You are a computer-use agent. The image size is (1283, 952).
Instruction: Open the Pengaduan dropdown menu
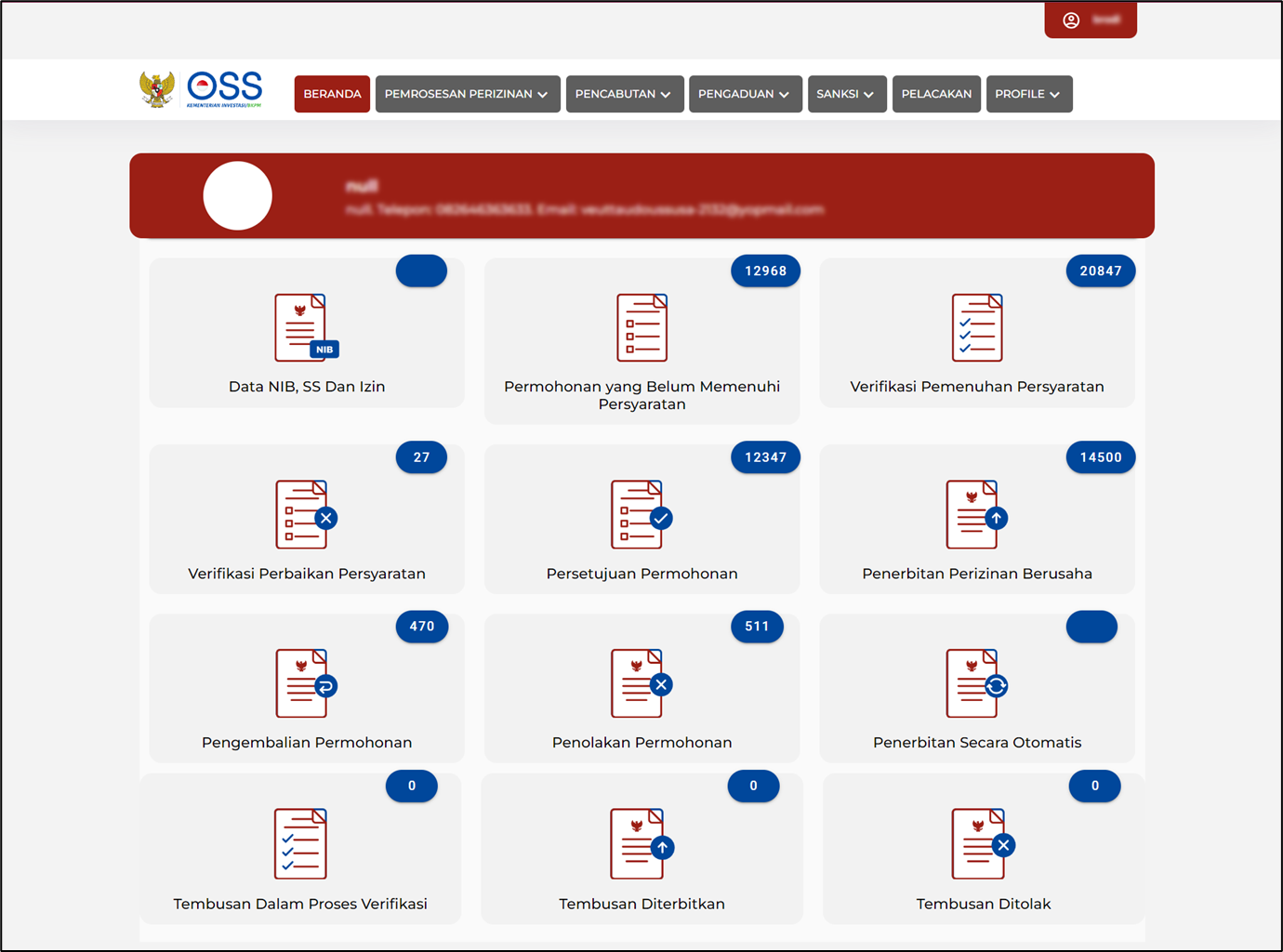click(x=745, y=94)
